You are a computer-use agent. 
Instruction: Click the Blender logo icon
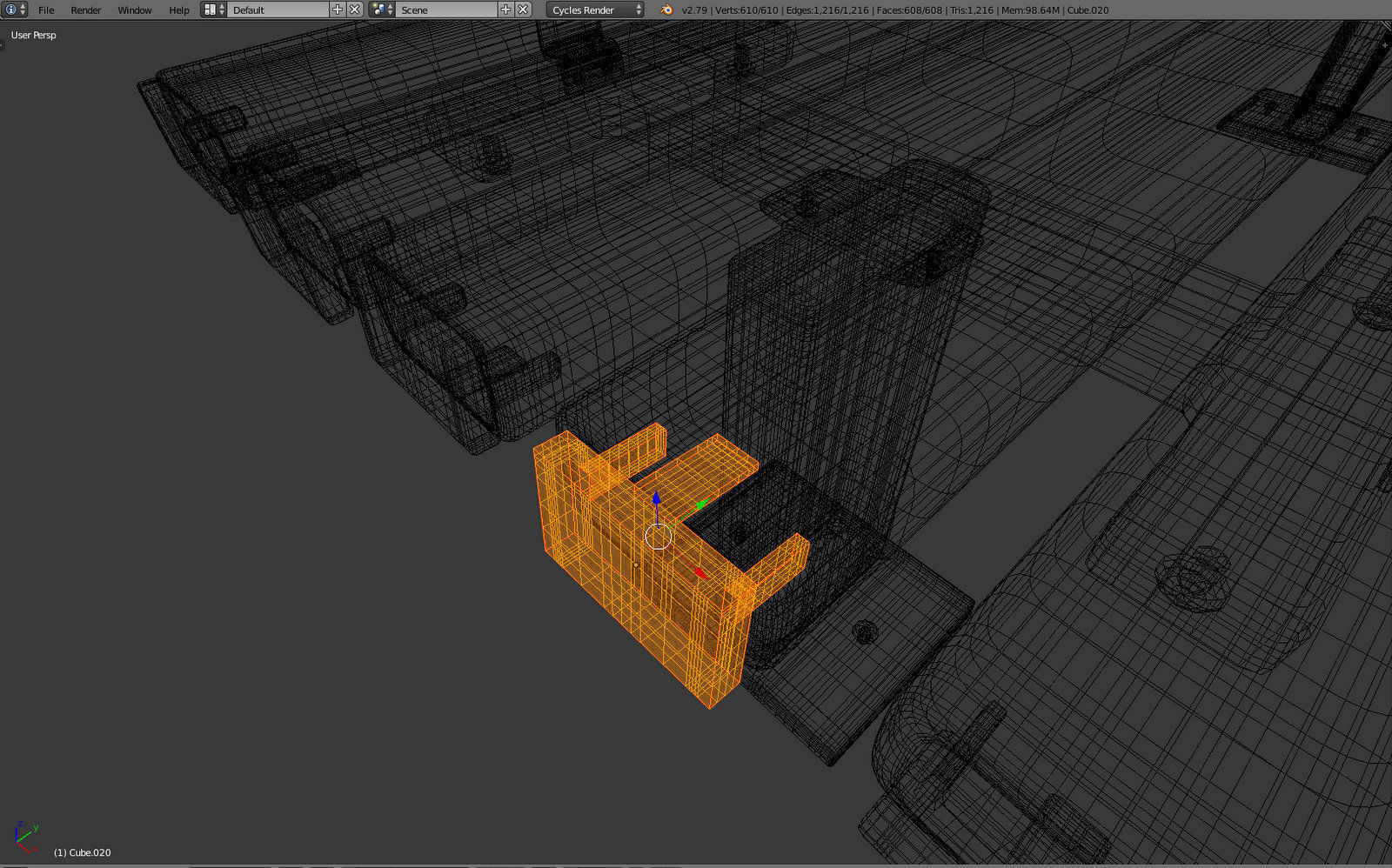coord(666,10)
